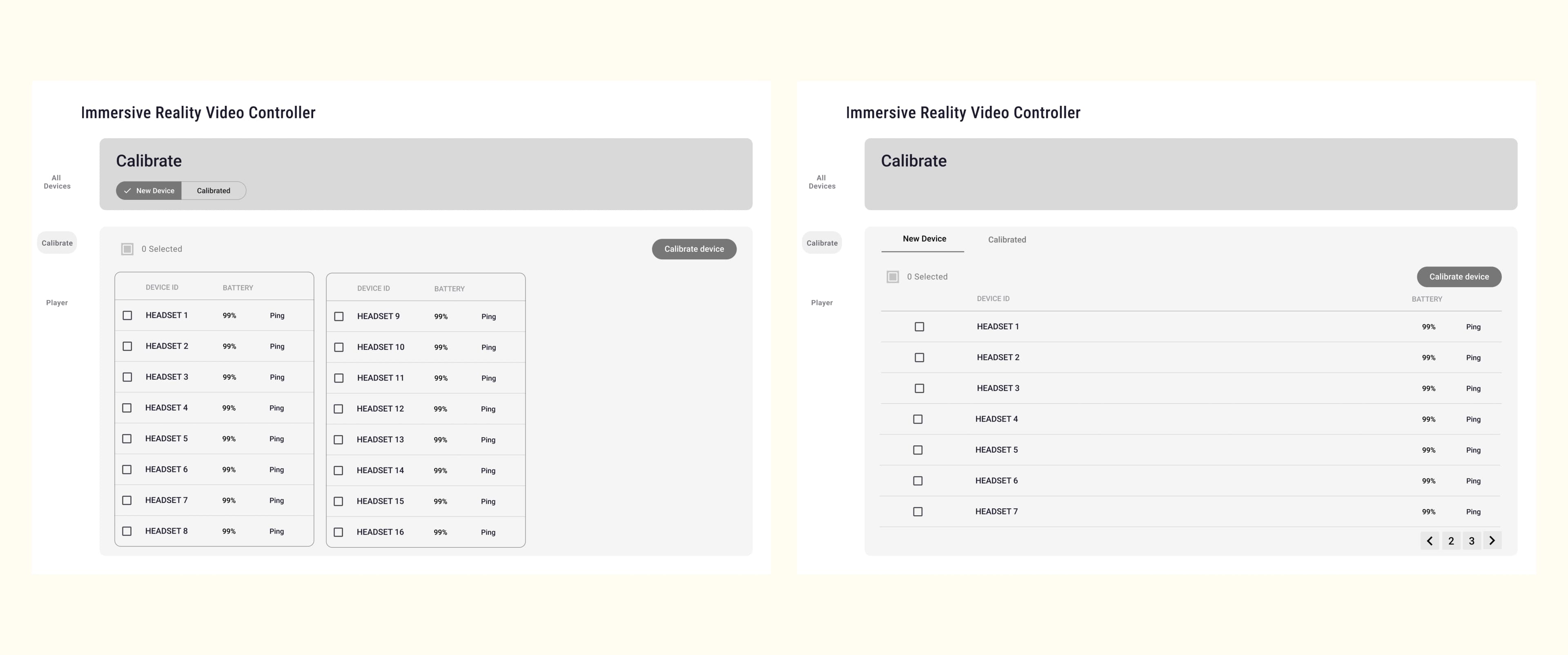Check HEADSET 1 box in left mockup
The height and width of the screenshot is (655, 1568).
[x=127, y=315]
